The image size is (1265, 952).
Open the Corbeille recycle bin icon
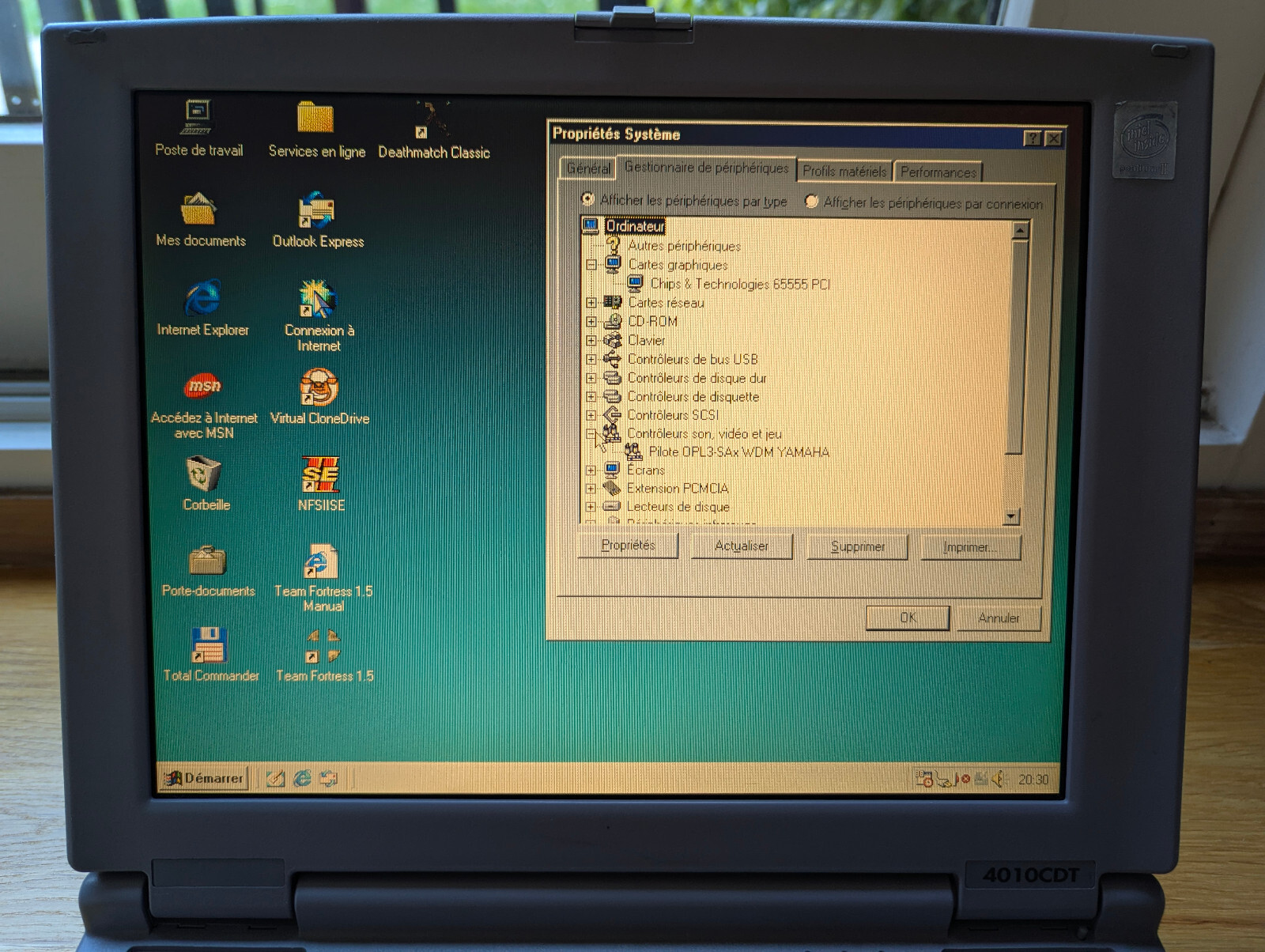coord(204,474)
